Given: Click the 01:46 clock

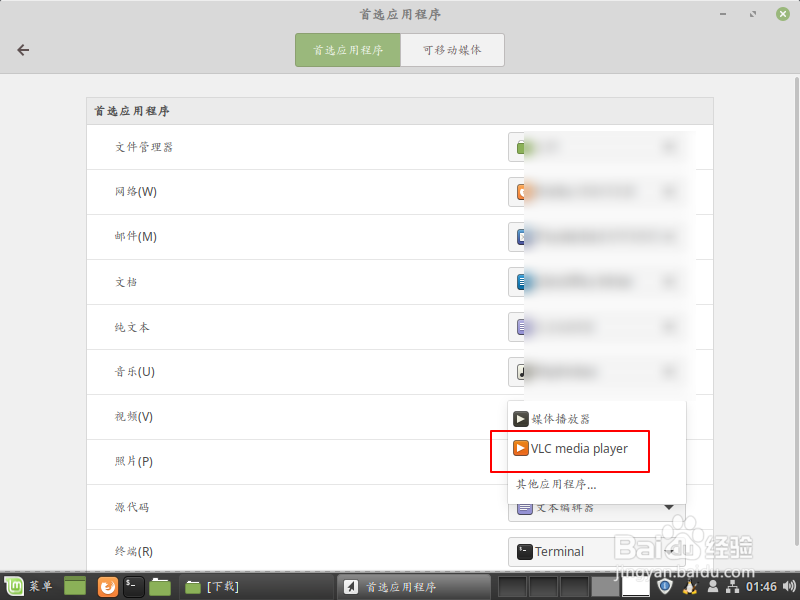Looking at the screenshot, I should pos(761,587).
